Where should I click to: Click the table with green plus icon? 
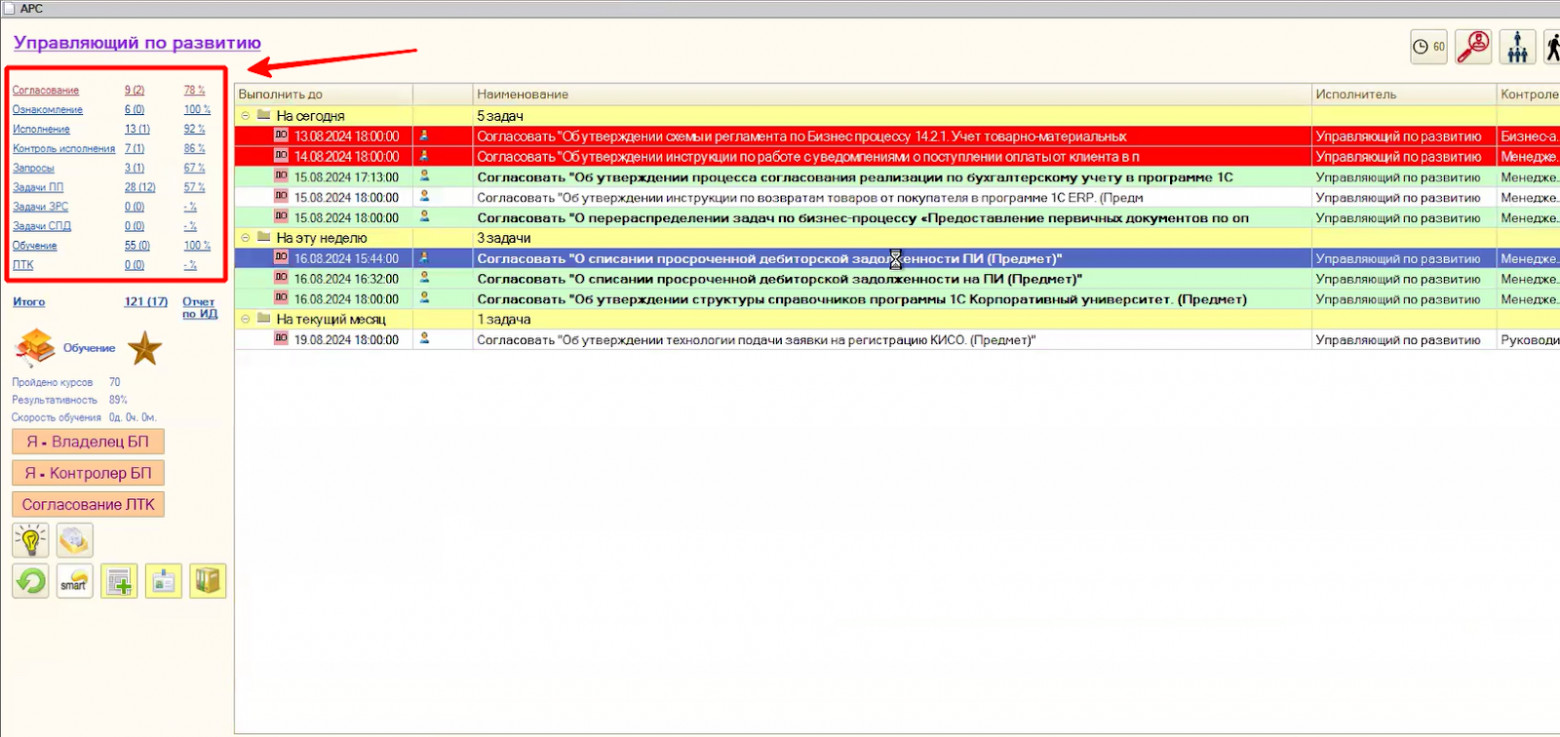click(119, 581)
